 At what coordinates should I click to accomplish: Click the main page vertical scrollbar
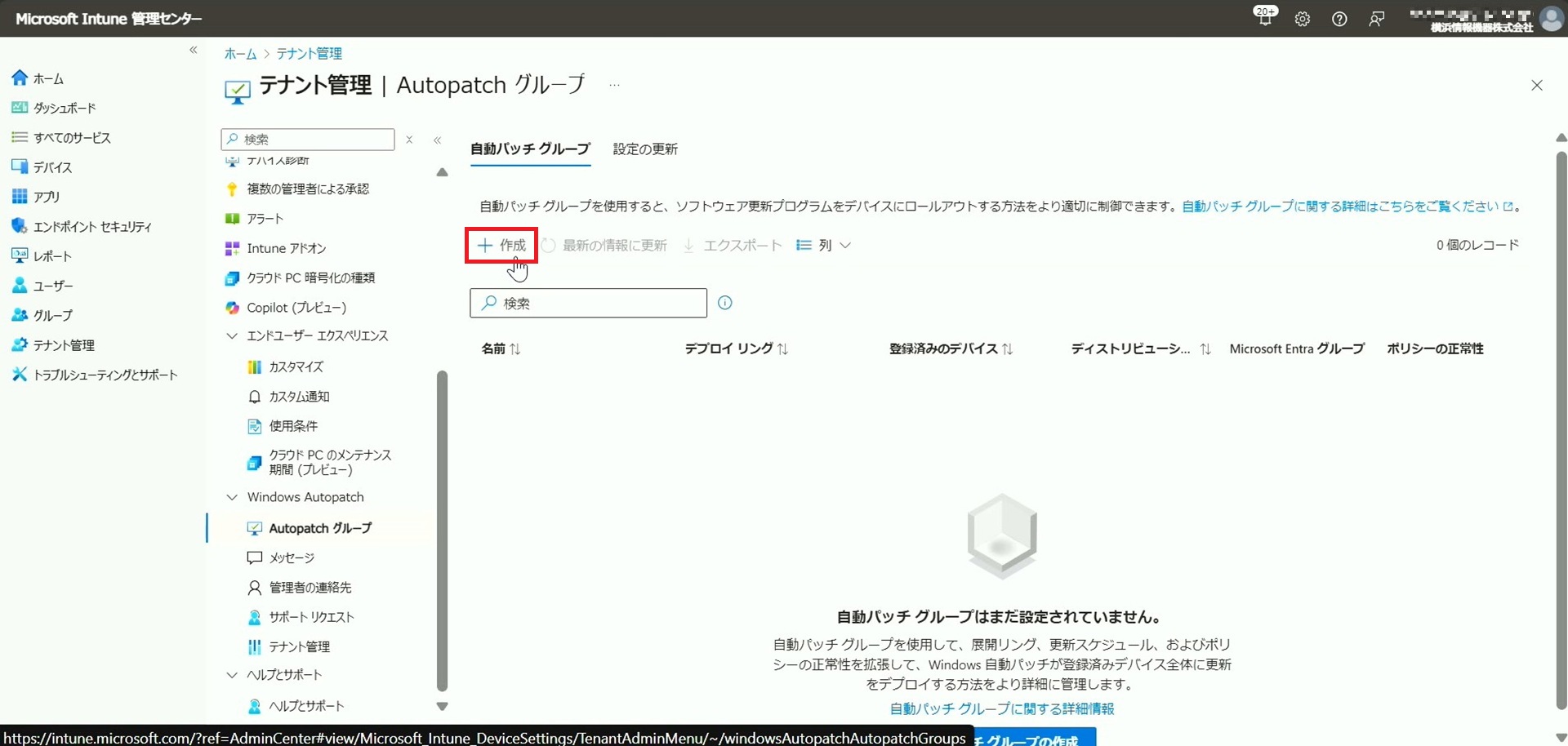click(x=1561, y=429)
